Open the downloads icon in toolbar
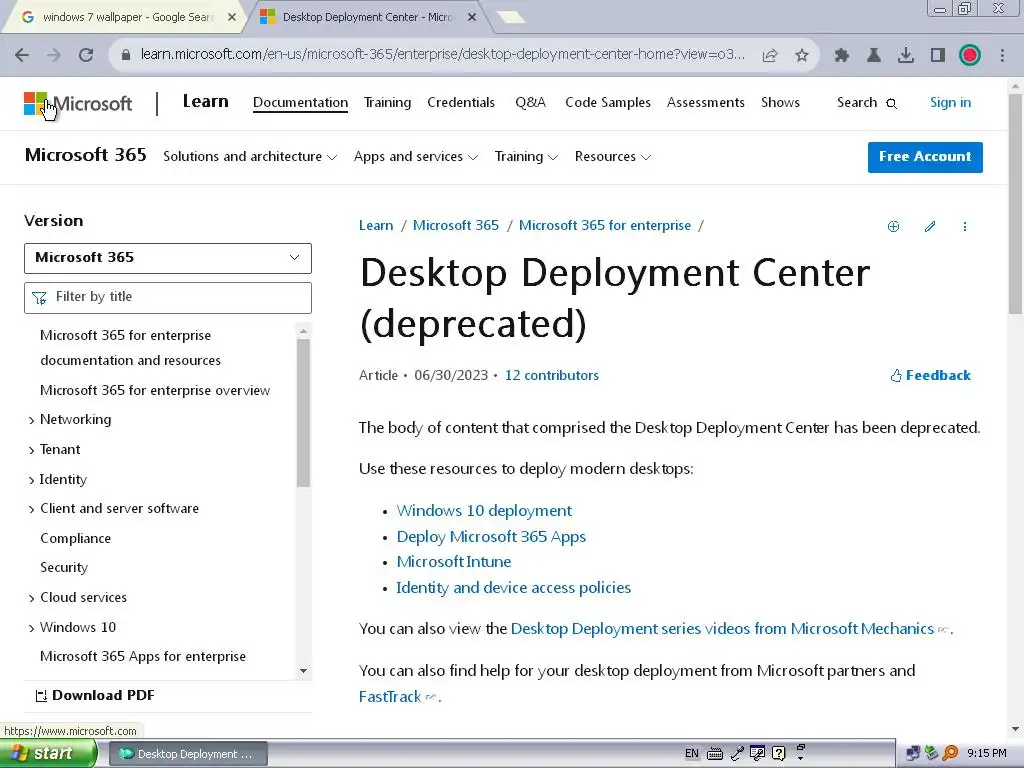This screenshot has width=1024, height=768. 906,55
